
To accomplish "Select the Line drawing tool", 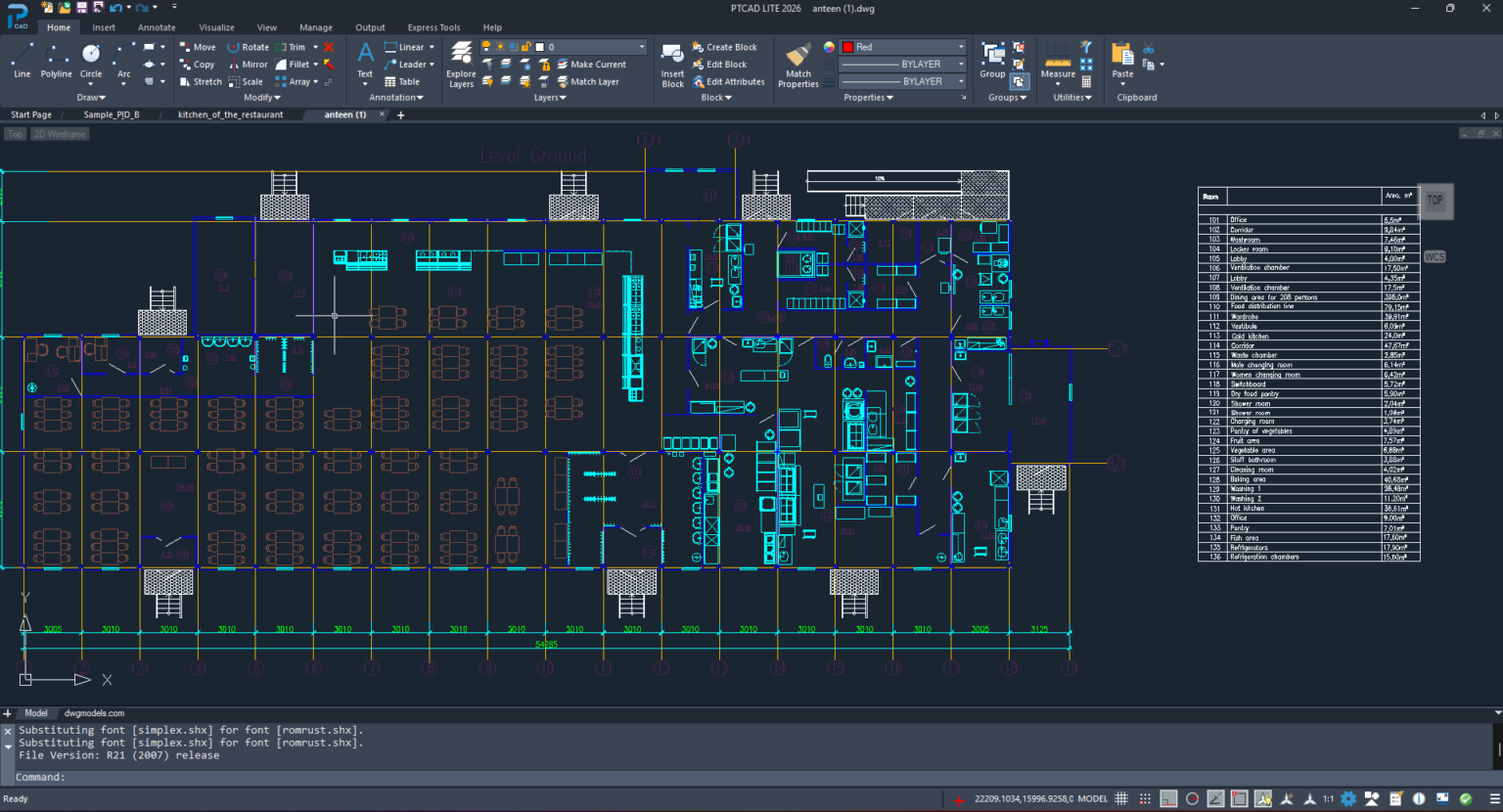I will [22, 59].
